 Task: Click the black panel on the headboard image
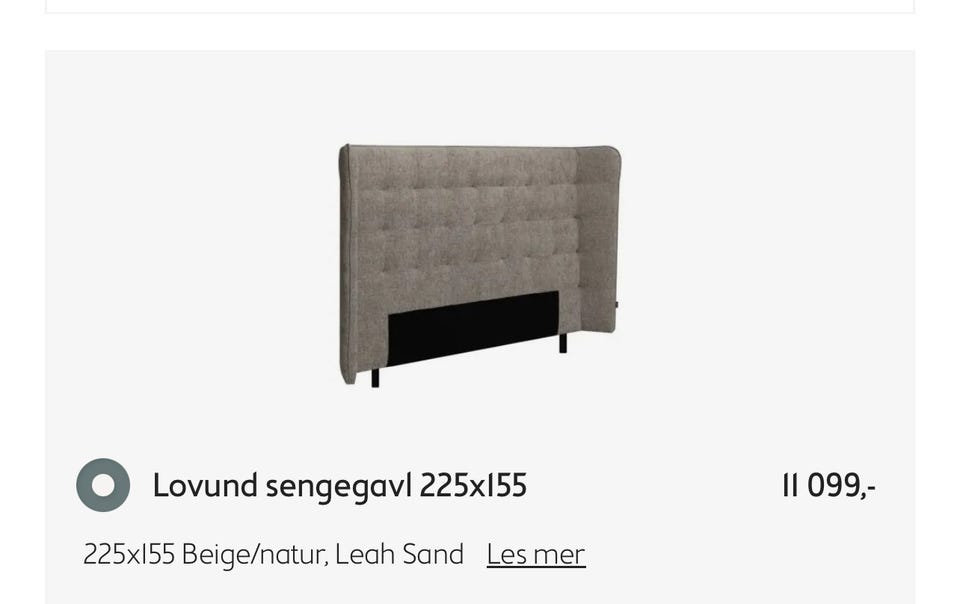(473, 329)
